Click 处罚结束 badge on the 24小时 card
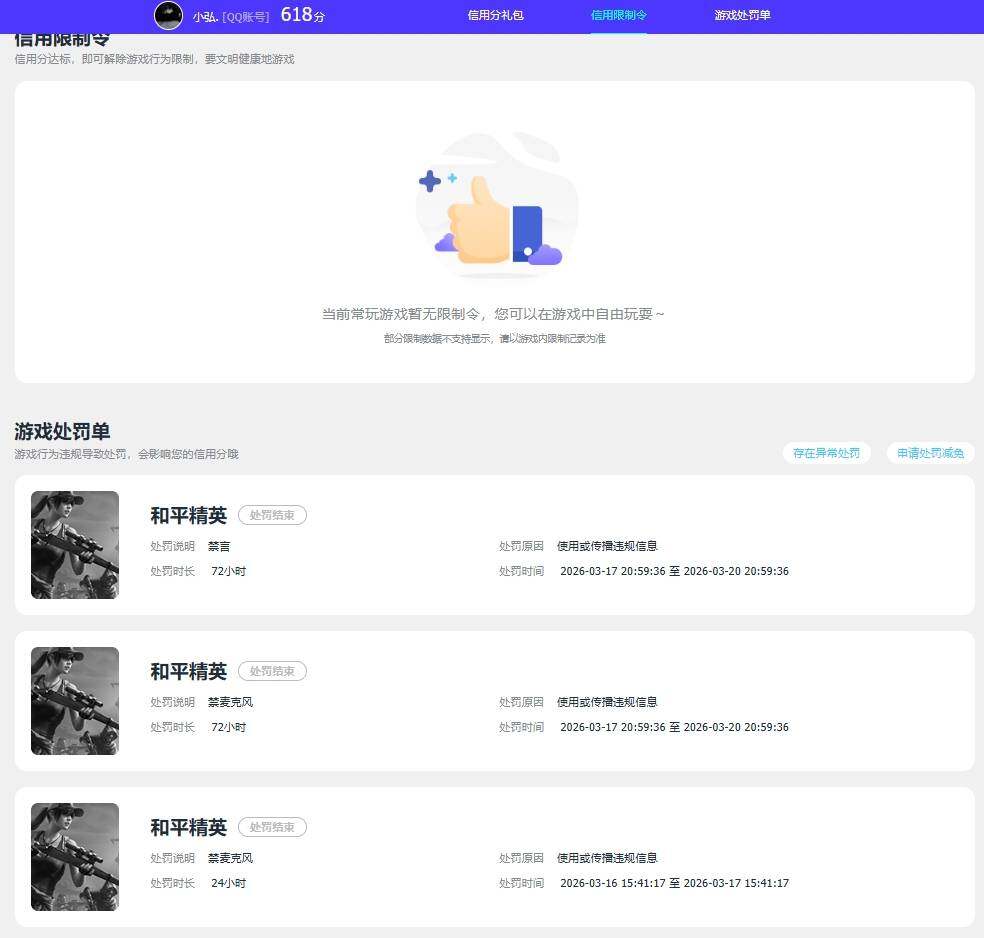Screen dimensions: 984x938 click(x=272, y=827)
